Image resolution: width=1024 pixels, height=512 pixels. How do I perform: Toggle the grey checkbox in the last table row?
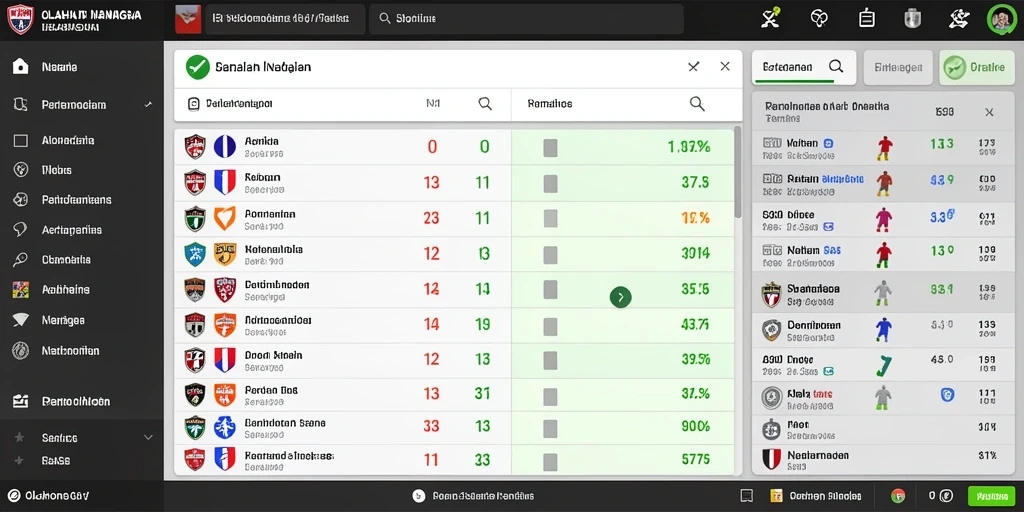(x=550, y=462)
